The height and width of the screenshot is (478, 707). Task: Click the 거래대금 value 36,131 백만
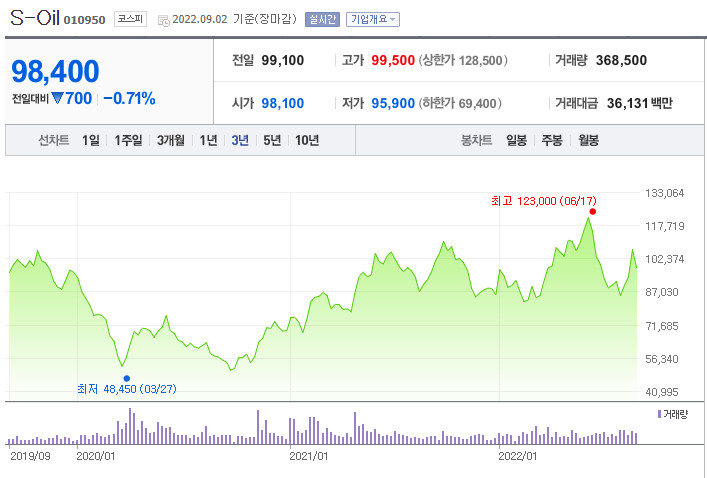click(639, 103)
